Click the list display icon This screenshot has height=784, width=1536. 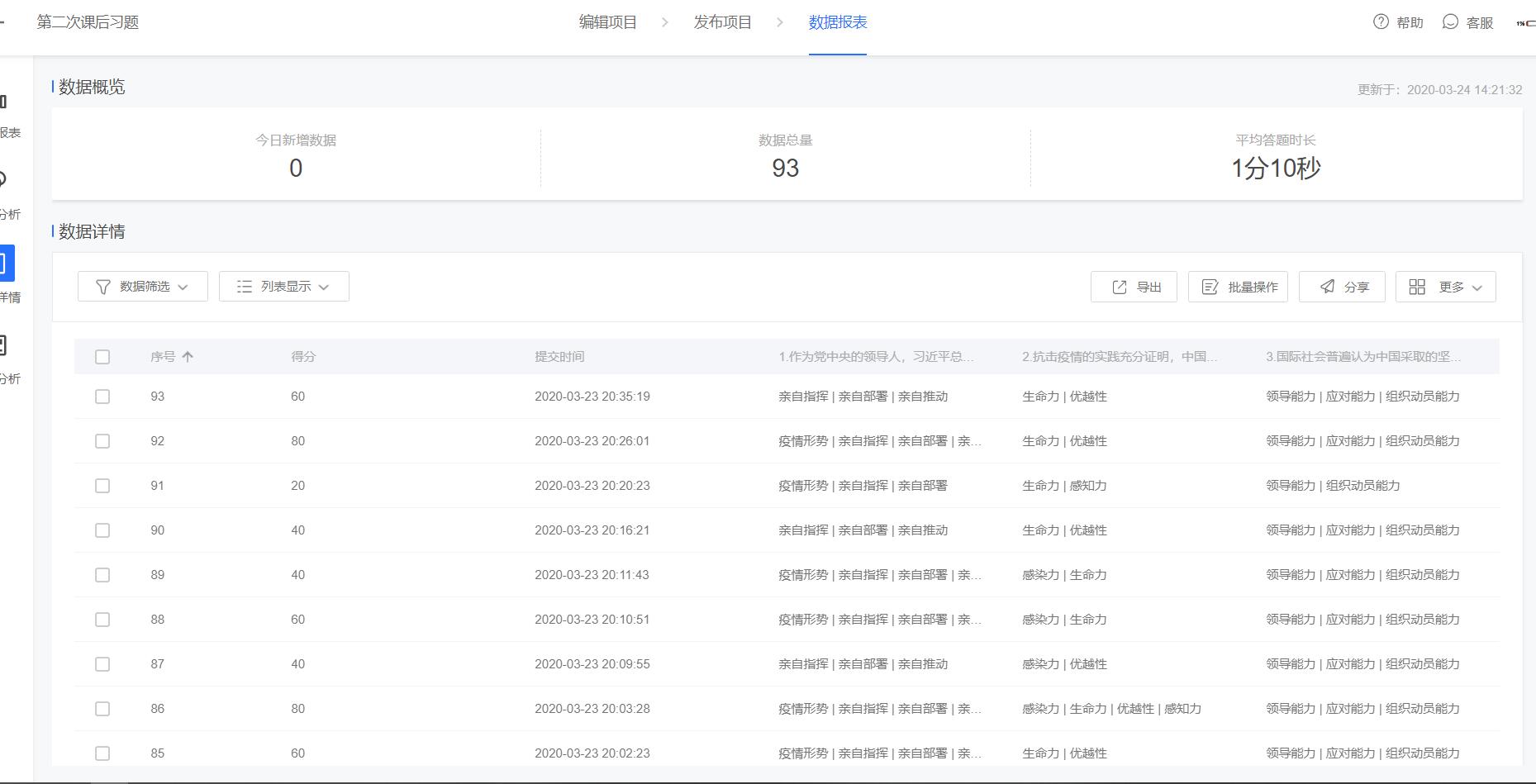[245, 287]
